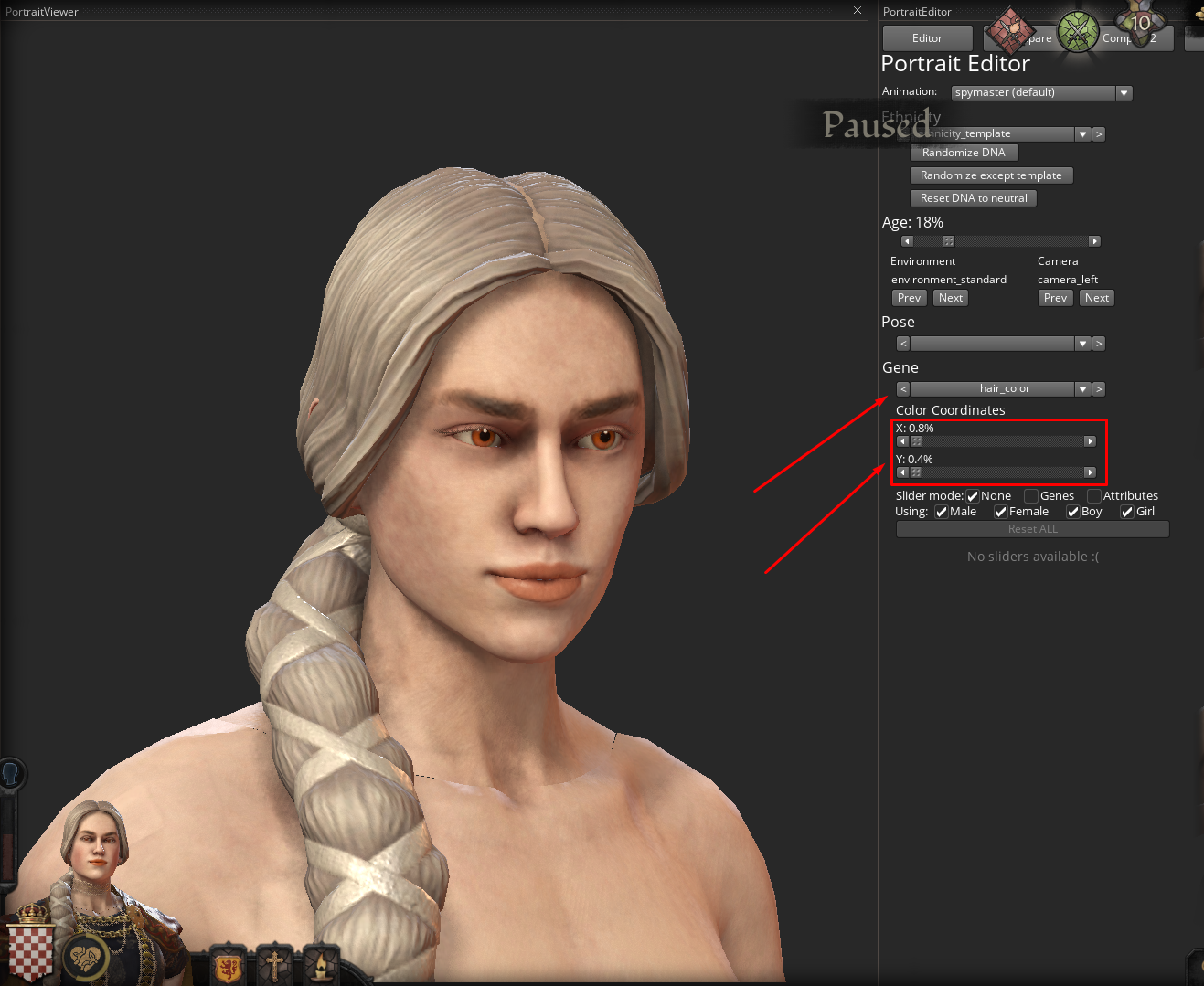Image resolution: width=1204 pixels, height=986 pixels.
Task: Switch to the Editor tab
Action: 927,38
